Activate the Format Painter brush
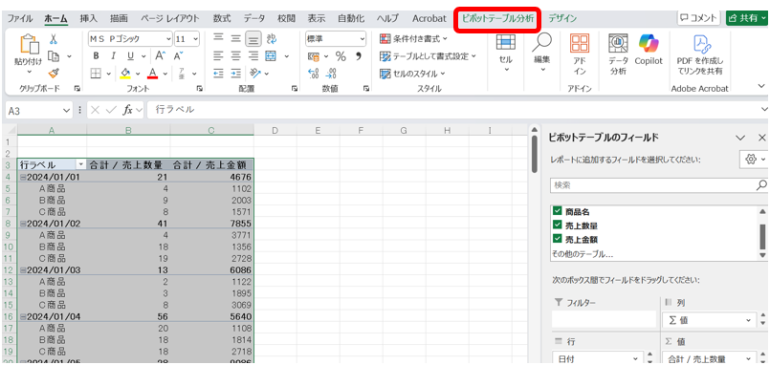The width and height of the screenshot is (770, 365). click(54, 73)
